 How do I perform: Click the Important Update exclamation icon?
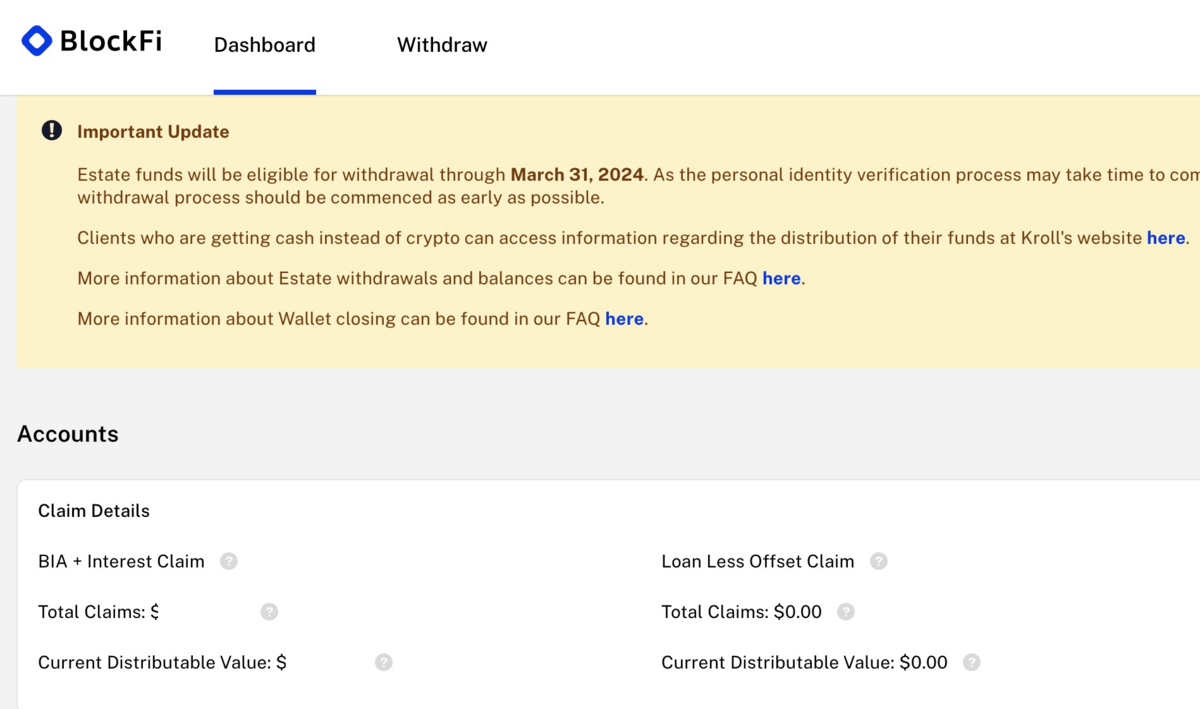52,131
